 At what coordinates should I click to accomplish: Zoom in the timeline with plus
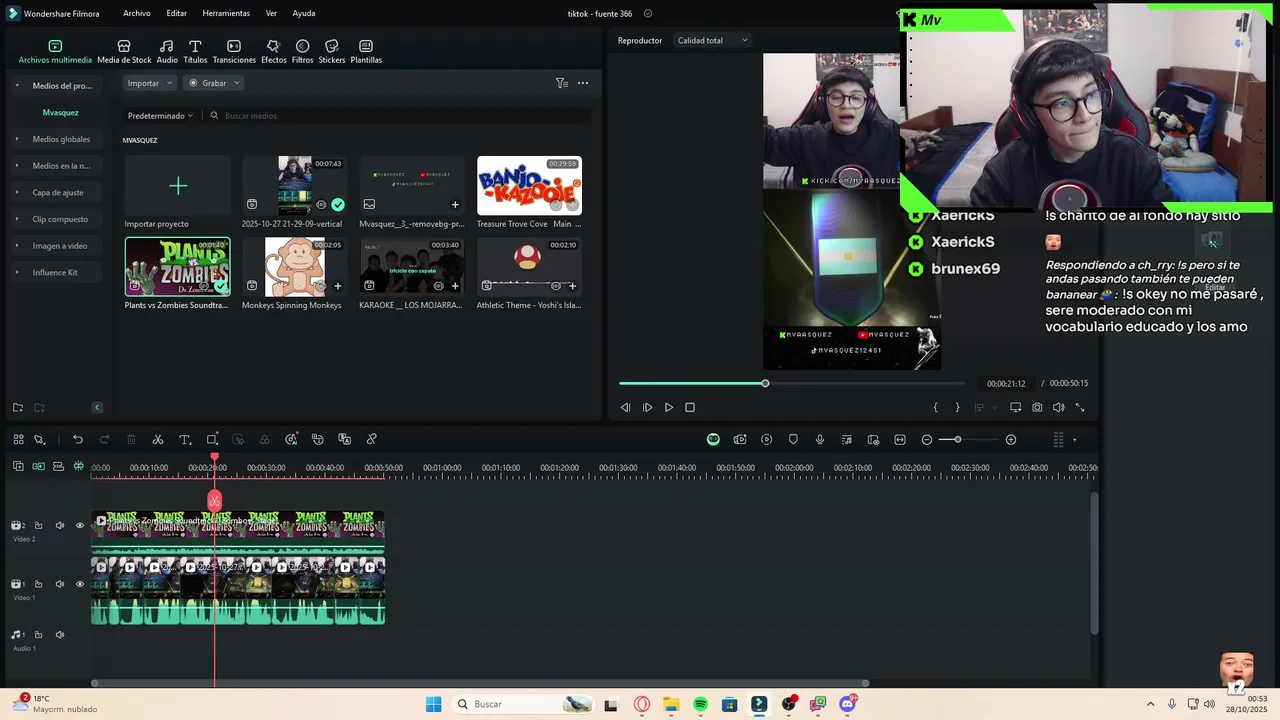pos(1011,440)
